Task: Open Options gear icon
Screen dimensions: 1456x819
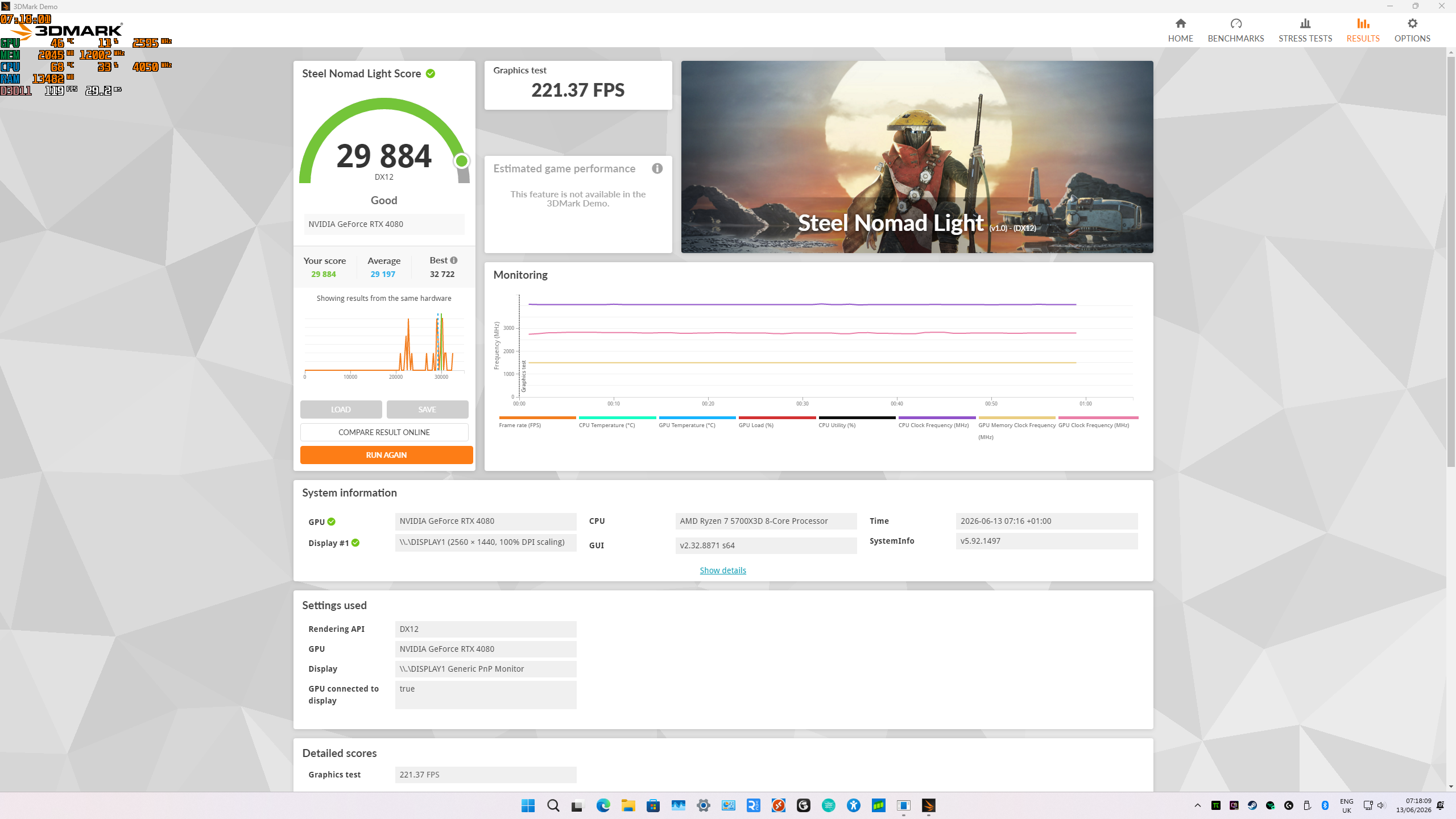Action: tap(1412, 23)
